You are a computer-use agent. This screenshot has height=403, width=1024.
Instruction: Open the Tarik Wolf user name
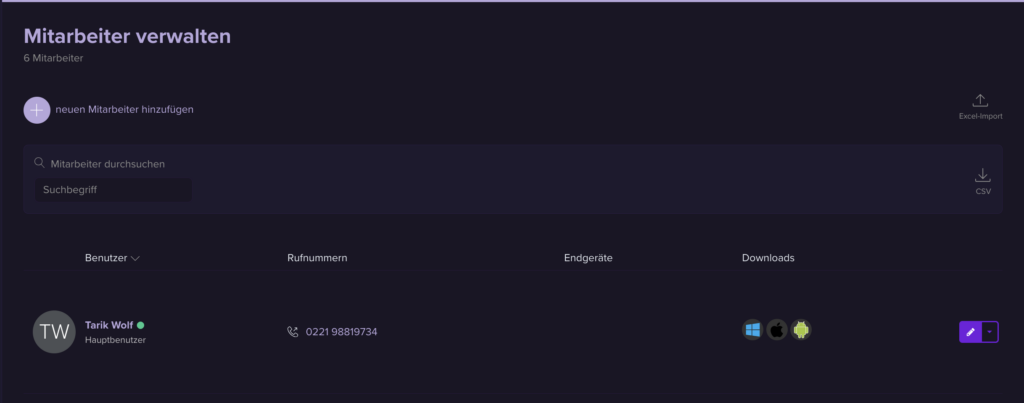pos(108,325)
